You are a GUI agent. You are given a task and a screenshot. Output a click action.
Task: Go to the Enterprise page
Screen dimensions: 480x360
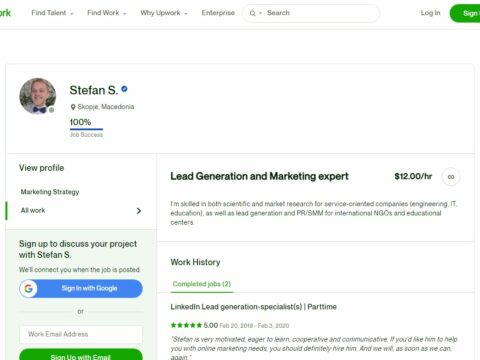(x=218, y=13)
